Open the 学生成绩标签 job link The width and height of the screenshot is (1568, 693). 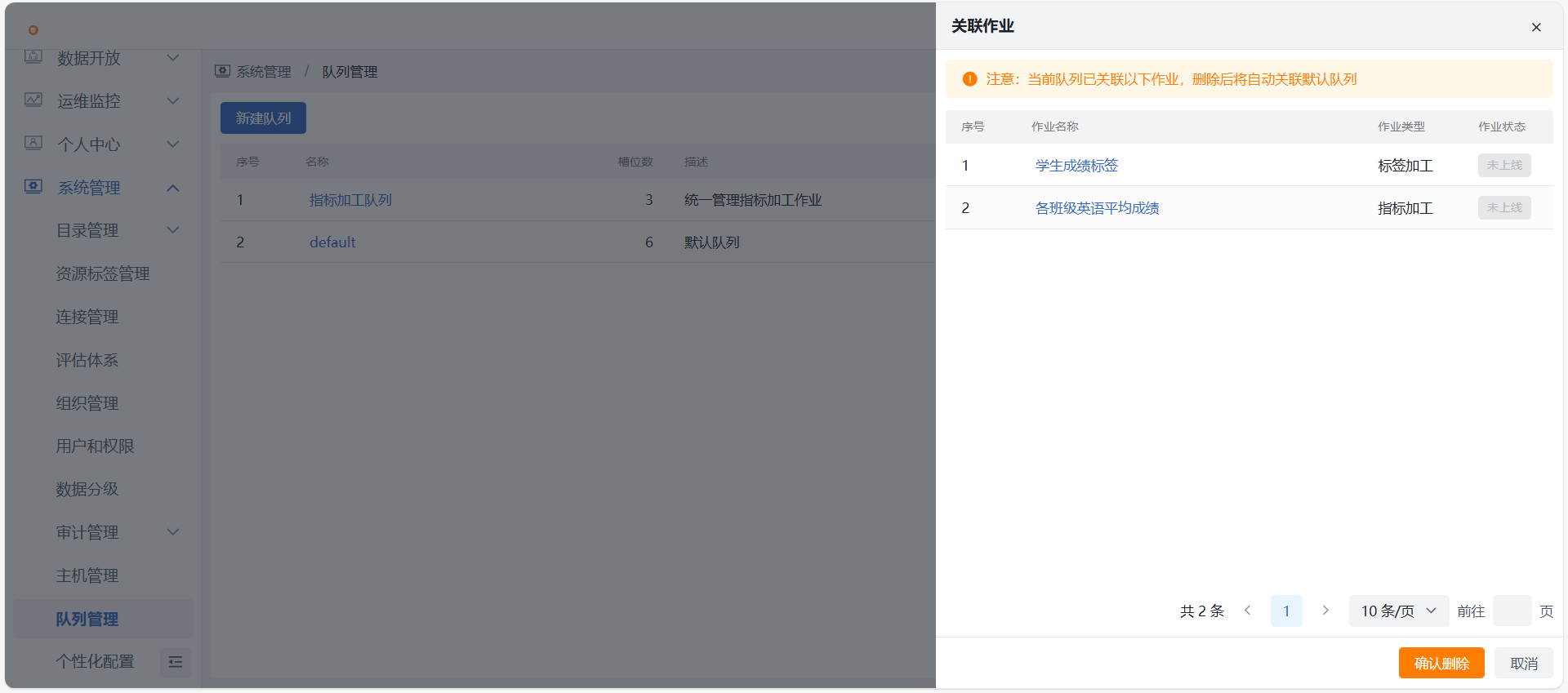[1076, 165]
